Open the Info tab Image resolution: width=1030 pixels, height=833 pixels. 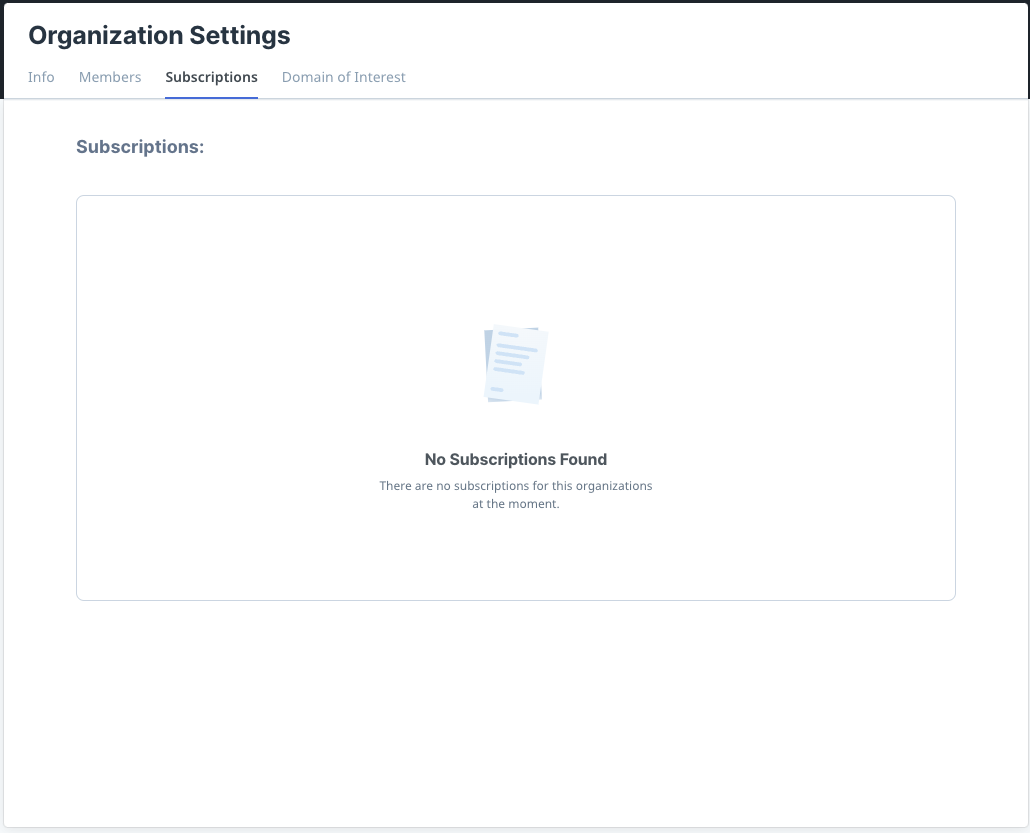(x=41, y=77)
